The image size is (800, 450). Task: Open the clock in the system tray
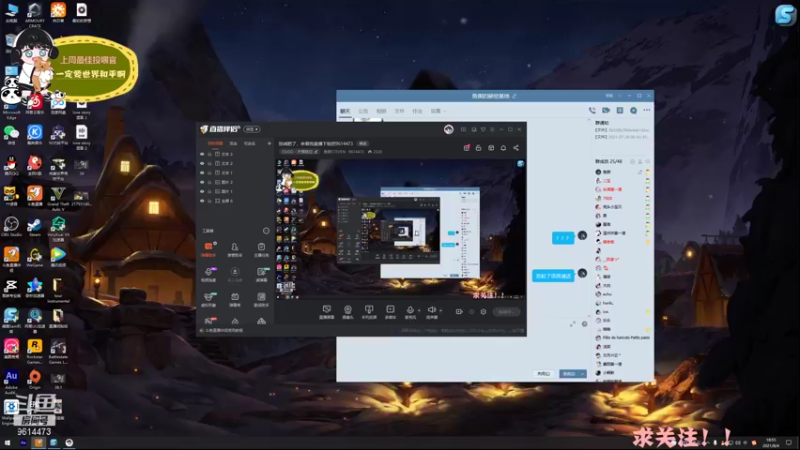pos(770,442)
